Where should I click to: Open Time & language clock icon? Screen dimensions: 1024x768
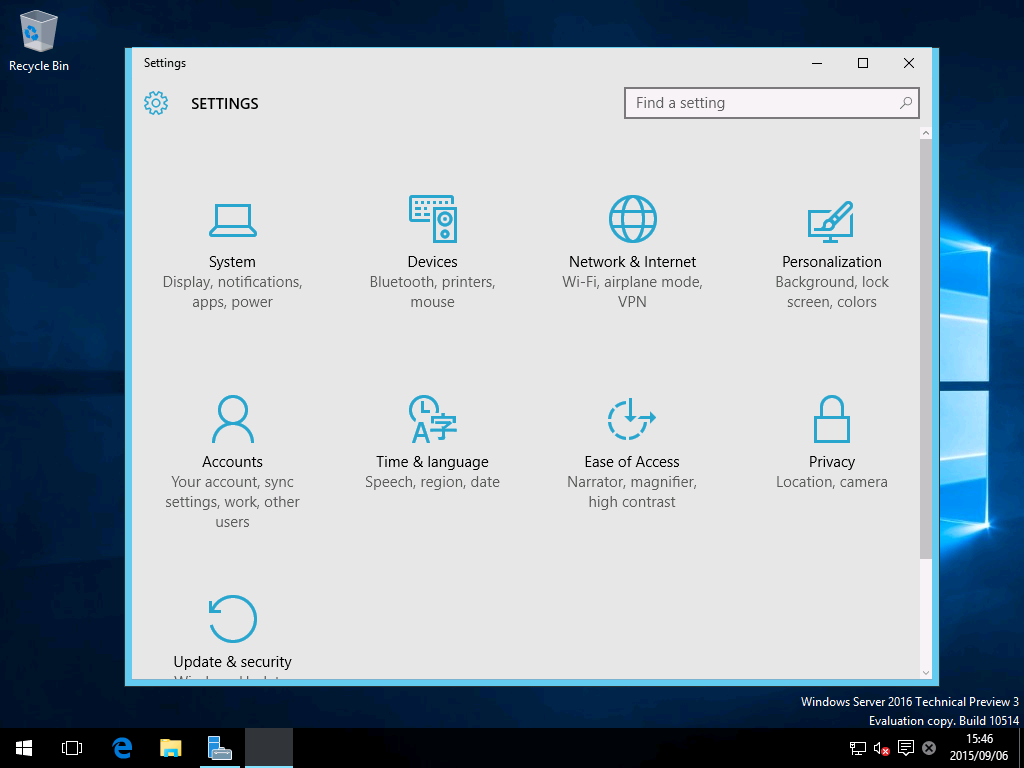[432, 419]
